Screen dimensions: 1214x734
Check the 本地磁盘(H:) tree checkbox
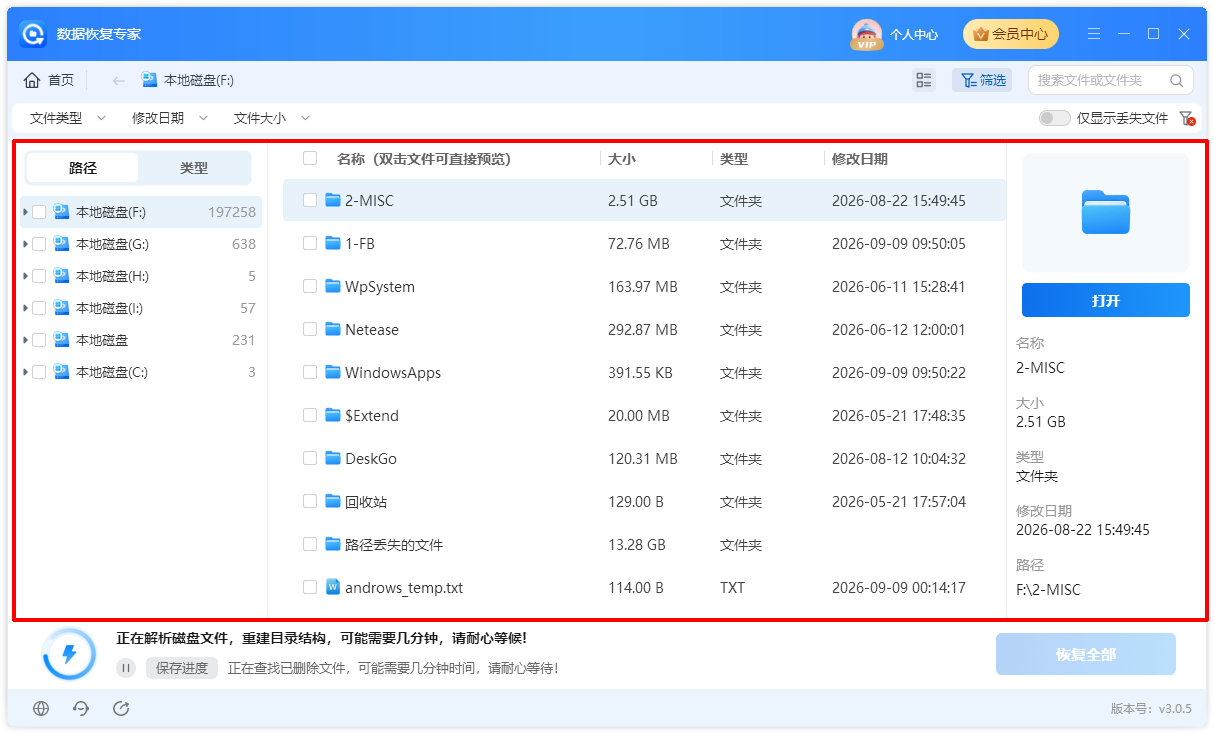[x=39, y=276]
